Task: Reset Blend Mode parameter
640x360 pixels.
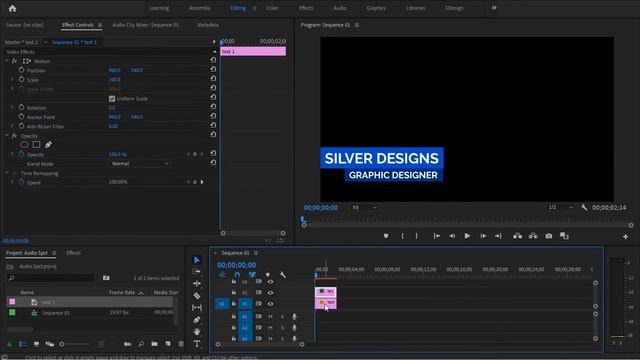Action: pos(213,162)
